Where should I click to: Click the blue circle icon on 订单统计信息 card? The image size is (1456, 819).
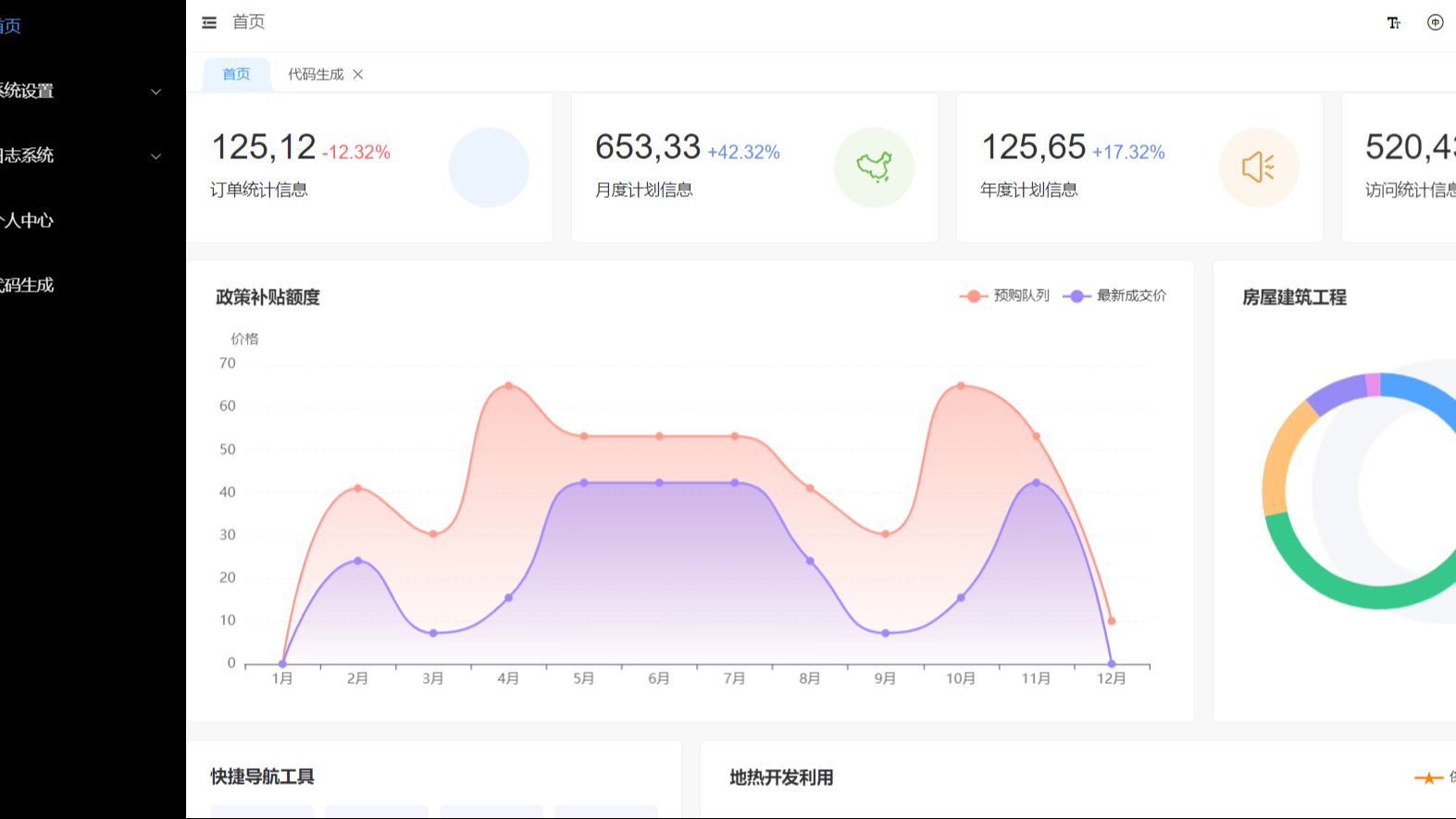[489, 168]
